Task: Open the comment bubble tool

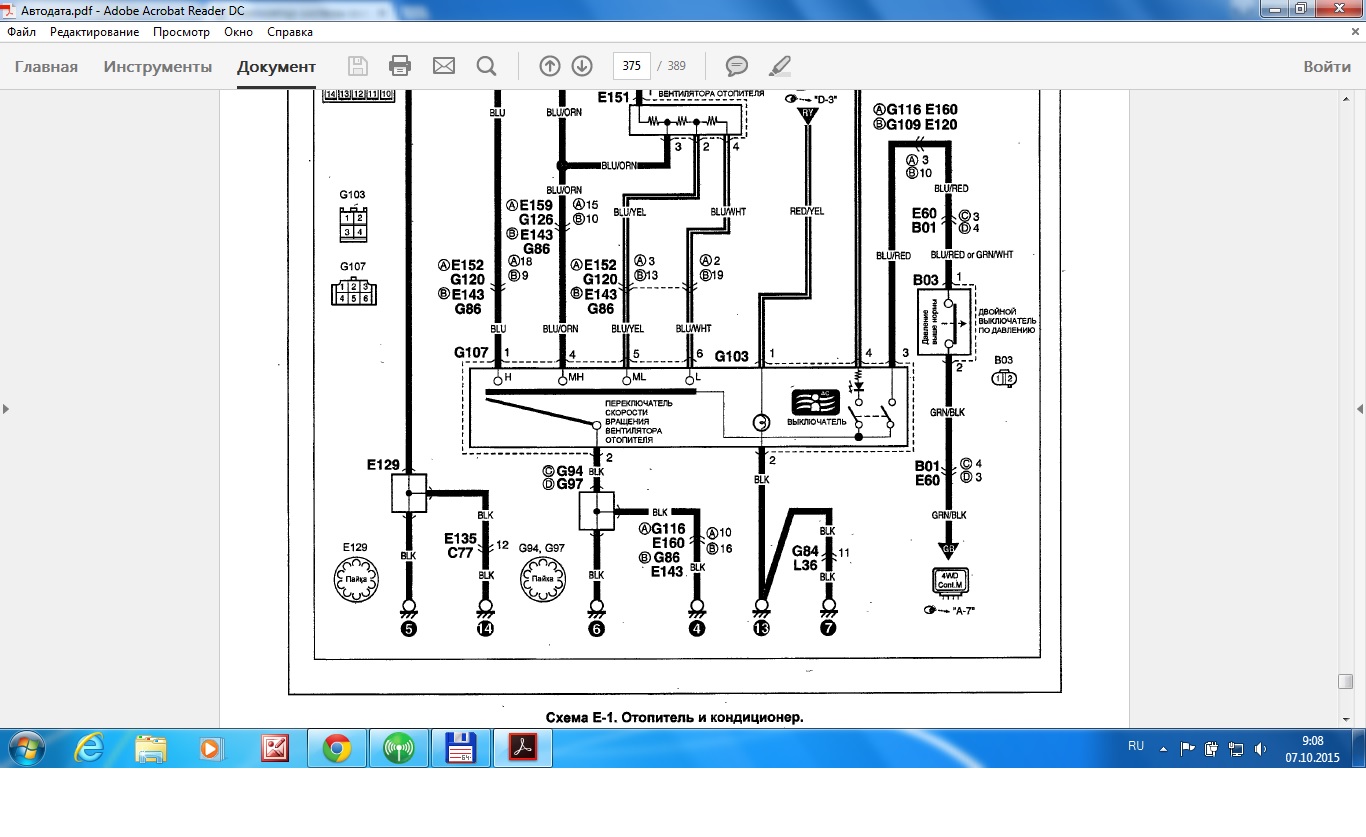Action: click(x=737, y=66)
